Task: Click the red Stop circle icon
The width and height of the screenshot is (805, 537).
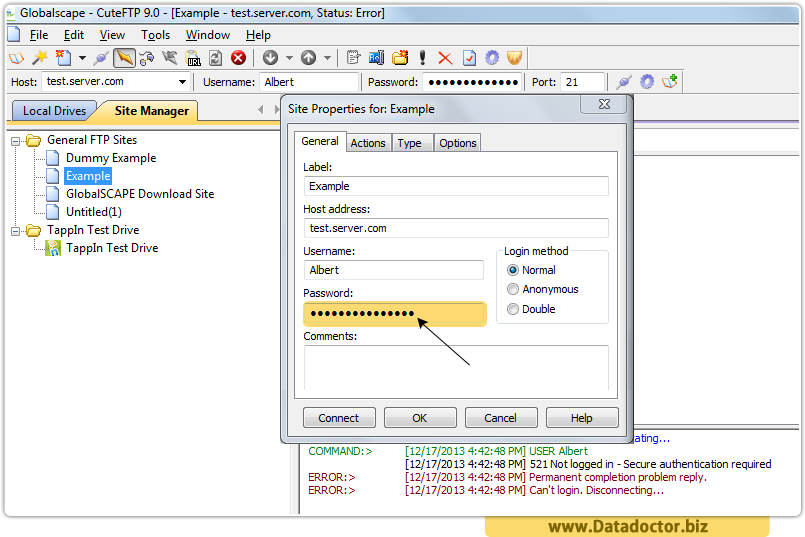Action: (x=238, y=58)
